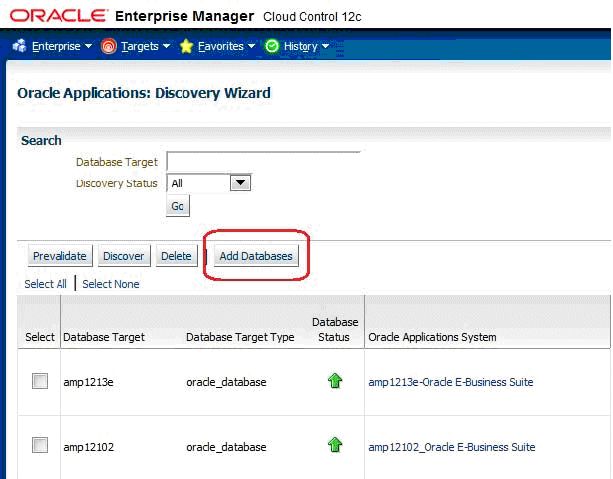Click the Delete button
This screenshot has width=613, height=479.
coord(176,256)
